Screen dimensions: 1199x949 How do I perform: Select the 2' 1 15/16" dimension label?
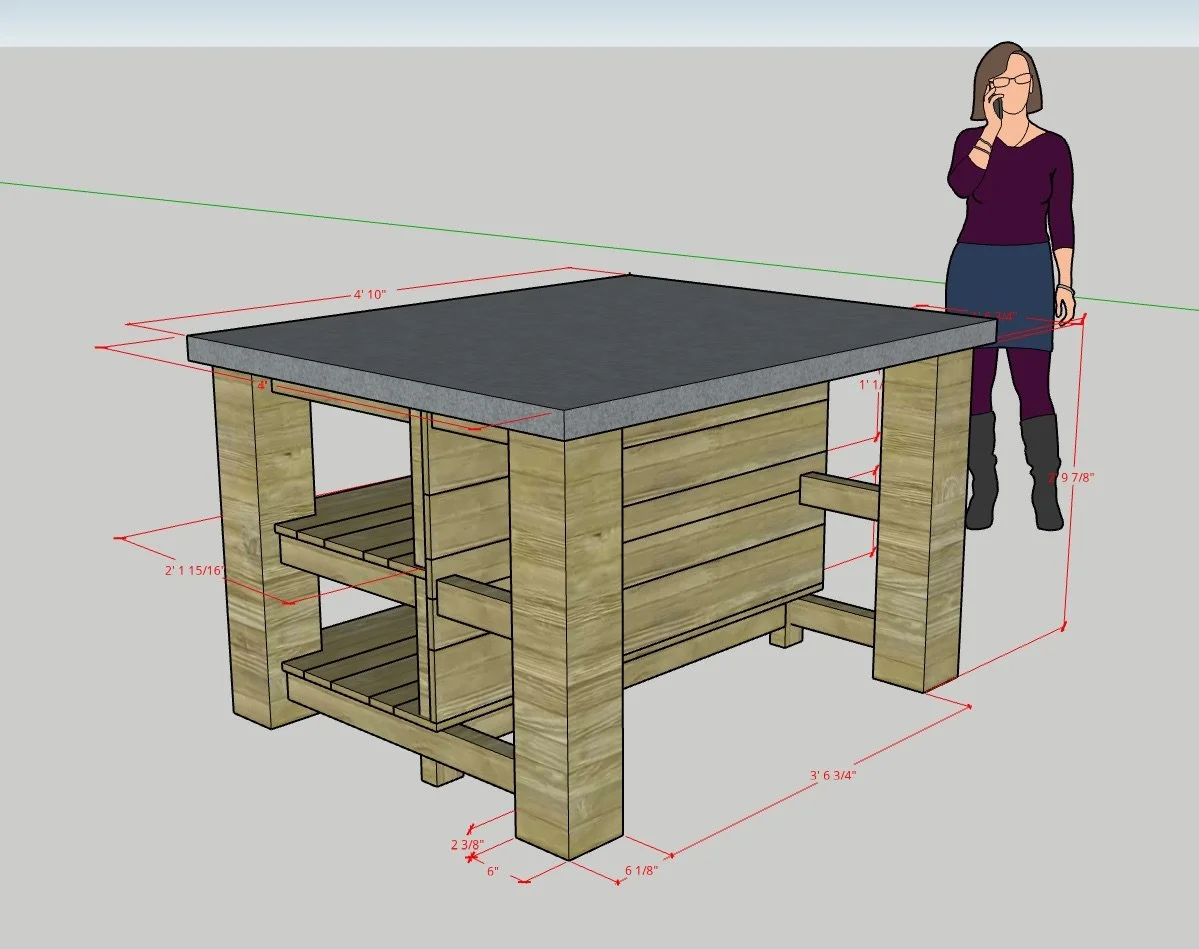194,570
